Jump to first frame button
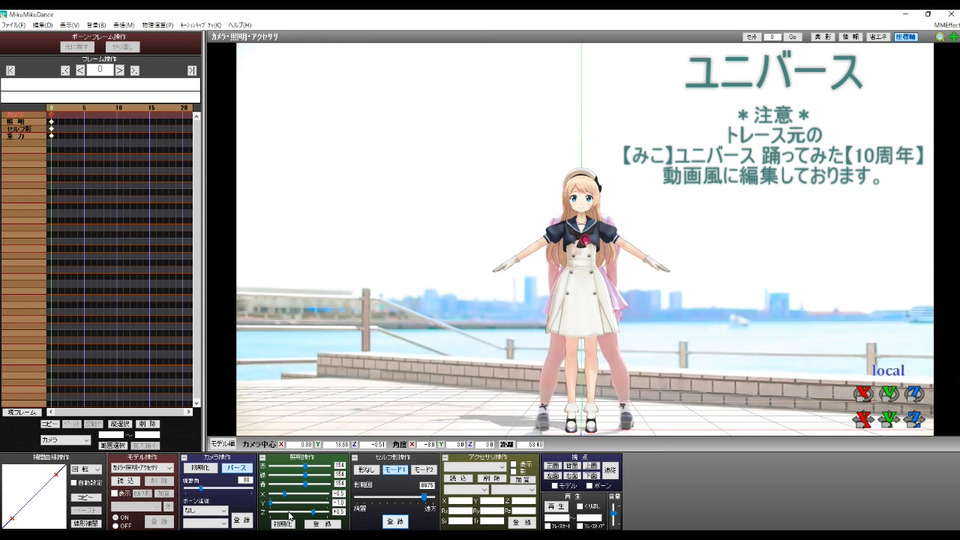The width and height of the screenshot is (960, 540). (10, 70)
